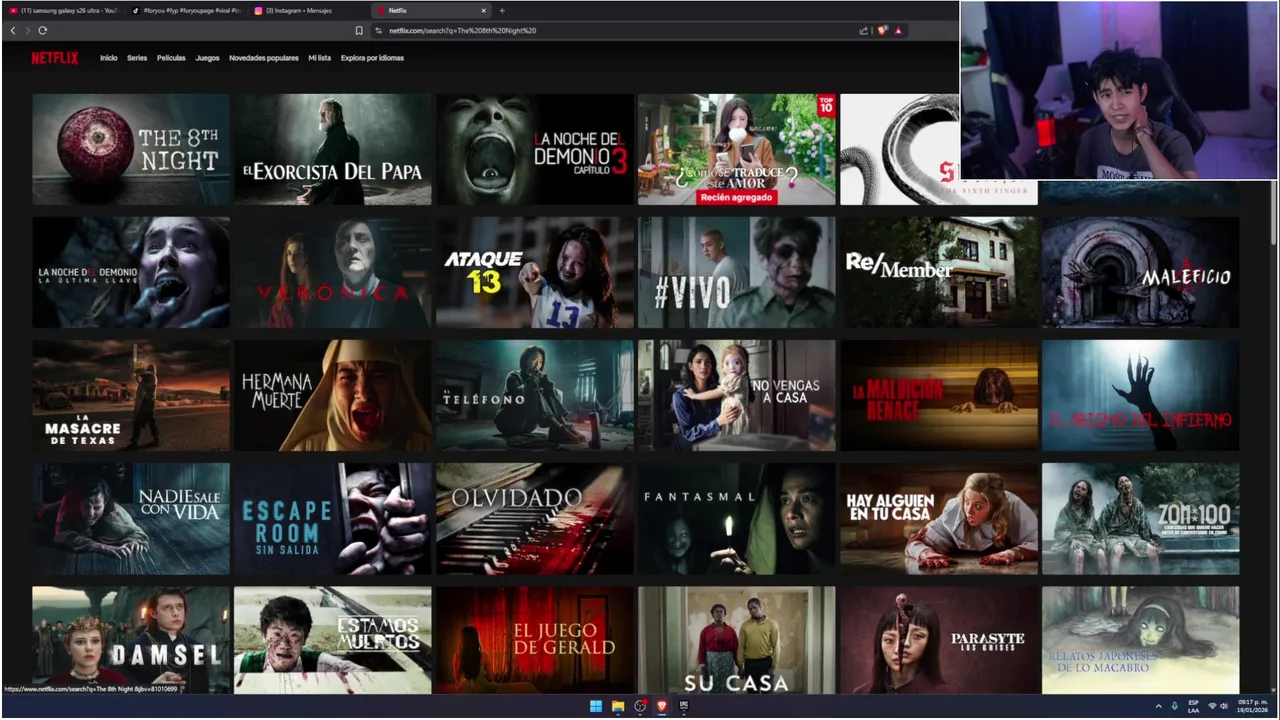Open Mi lista in Netflix navigation
Image resolution: width=1280 pixels, height=720 pixels.
(x=319, y=58)
